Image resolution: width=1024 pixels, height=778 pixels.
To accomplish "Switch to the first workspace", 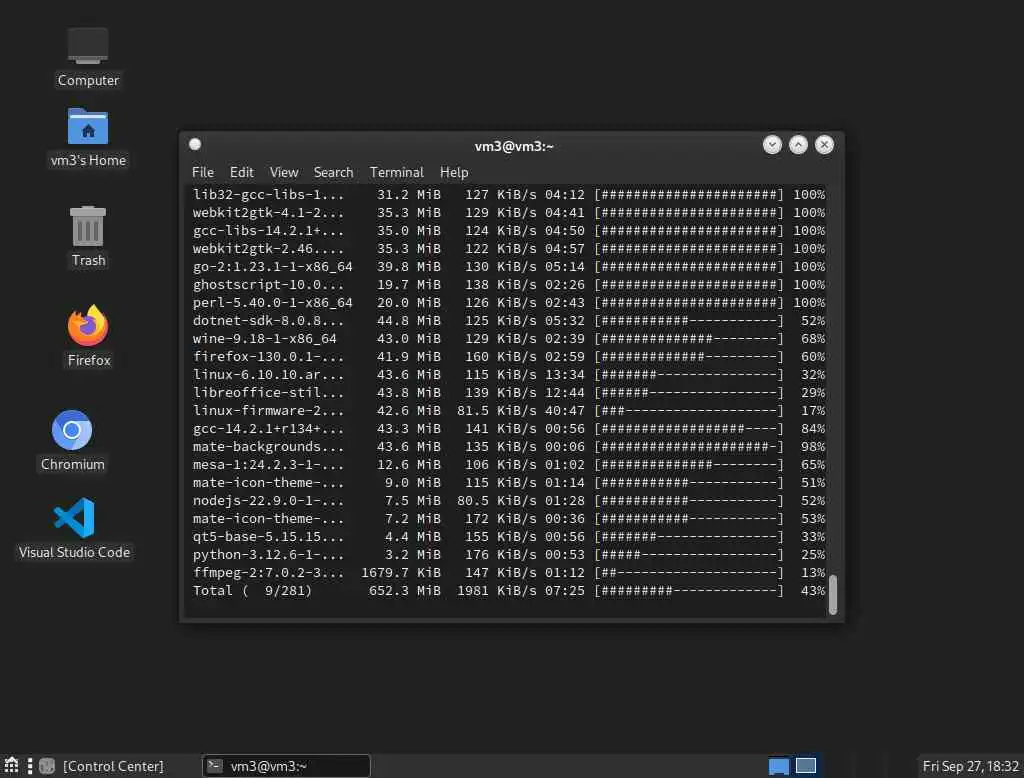I will [778, 766].
